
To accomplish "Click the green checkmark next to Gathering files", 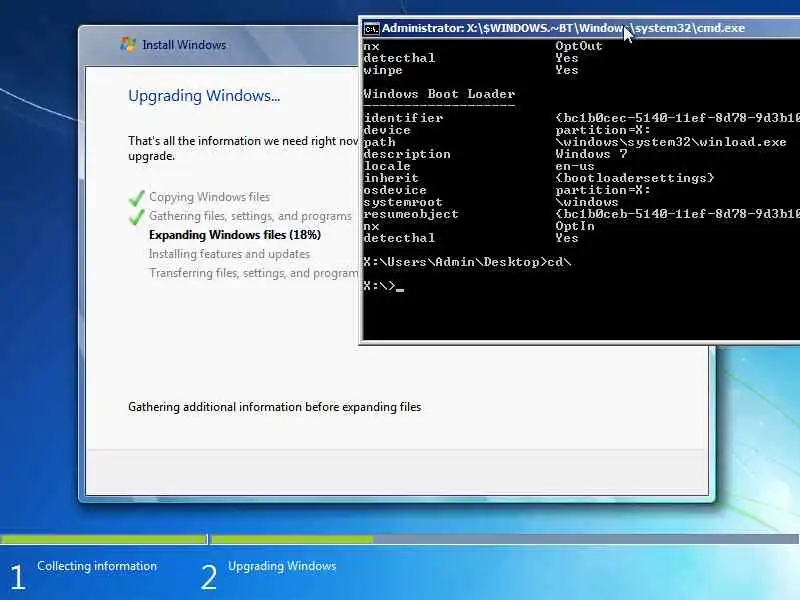I will 136,217.
